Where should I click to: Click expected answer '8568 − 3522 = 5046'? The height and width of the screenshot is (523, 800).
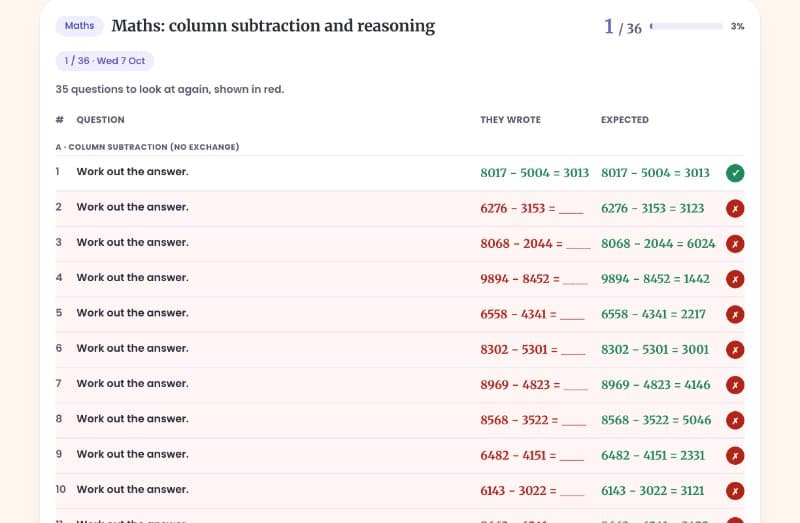[x=656, y=420]
